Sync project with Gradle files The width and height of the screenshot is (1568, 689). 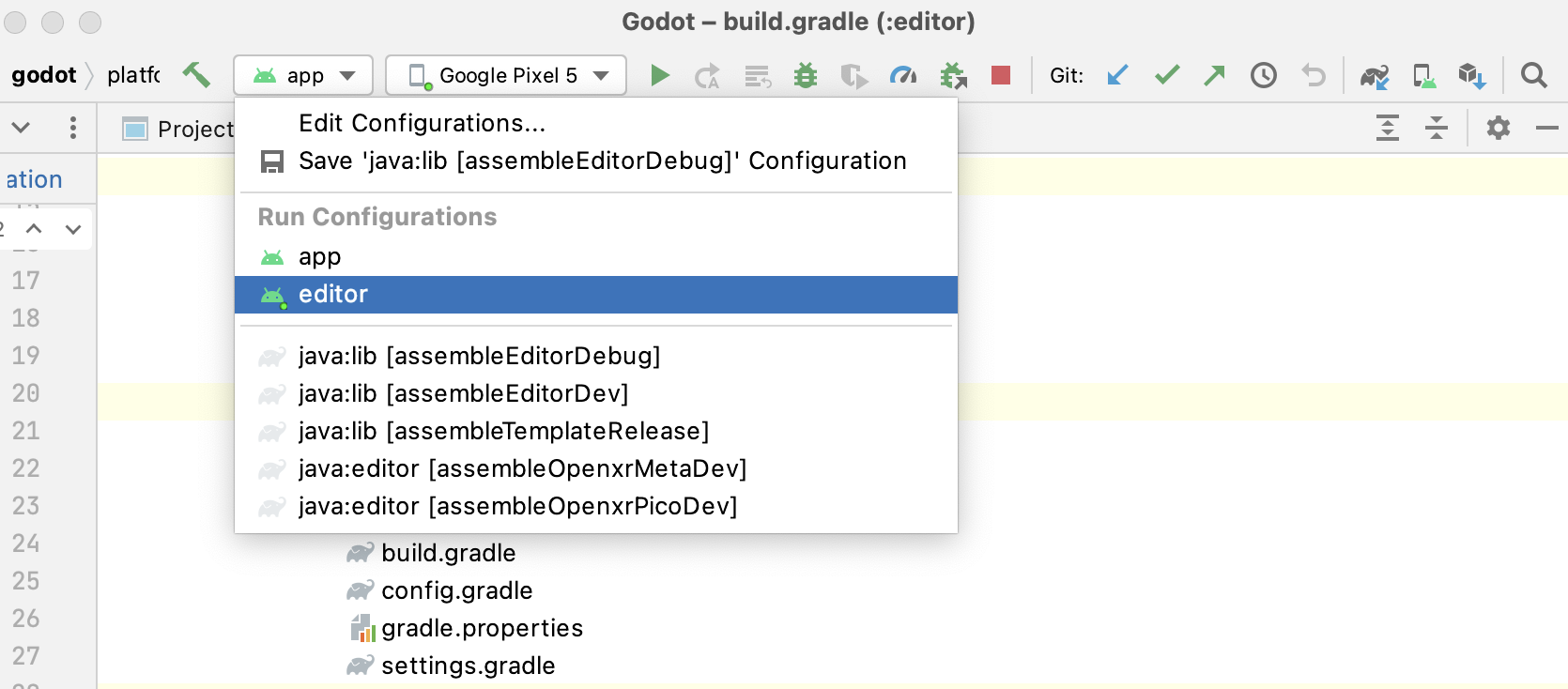[1374, 75]
